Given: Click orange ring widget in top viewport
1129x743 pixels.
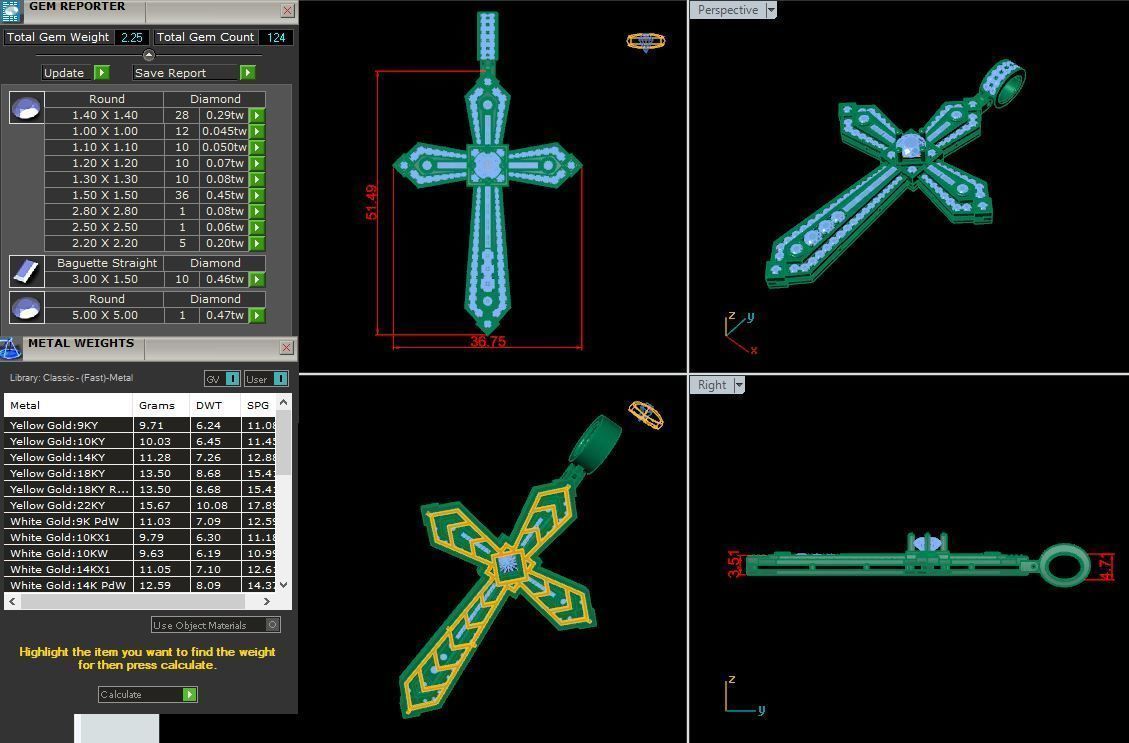Looking at the screenshot, I should pos(646,42).
